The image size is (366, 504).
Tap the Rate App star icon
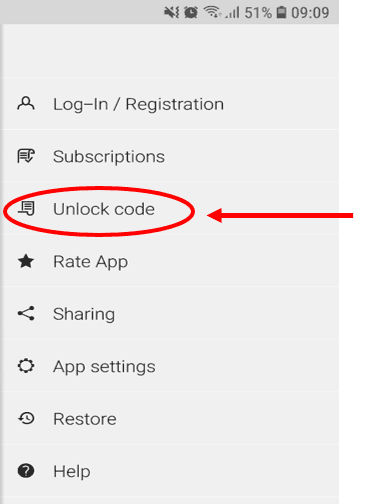(26, 261)
